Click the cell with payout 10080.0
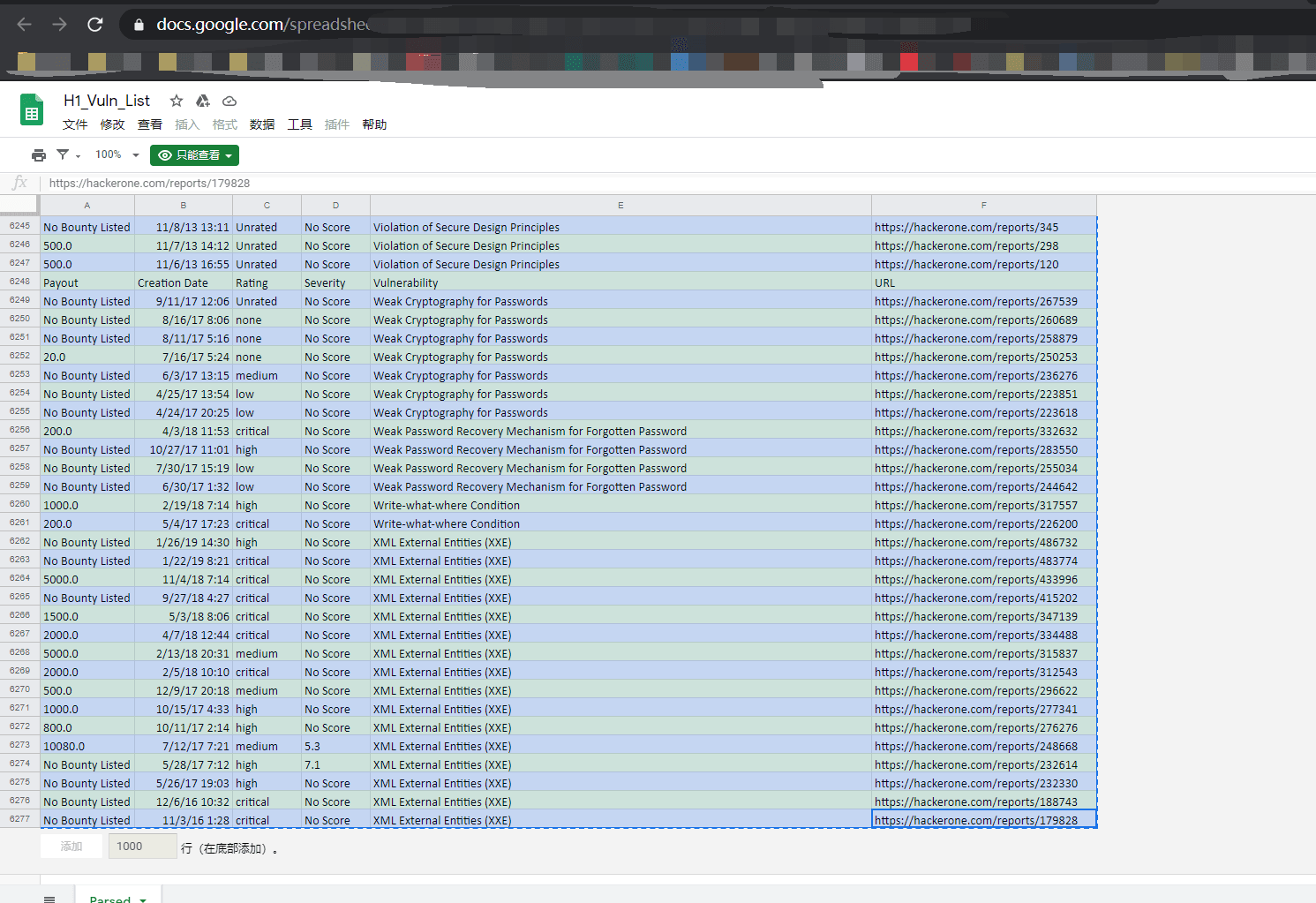Image resolution: width=1316 pixels, height=903 pixels. point(87,747)
